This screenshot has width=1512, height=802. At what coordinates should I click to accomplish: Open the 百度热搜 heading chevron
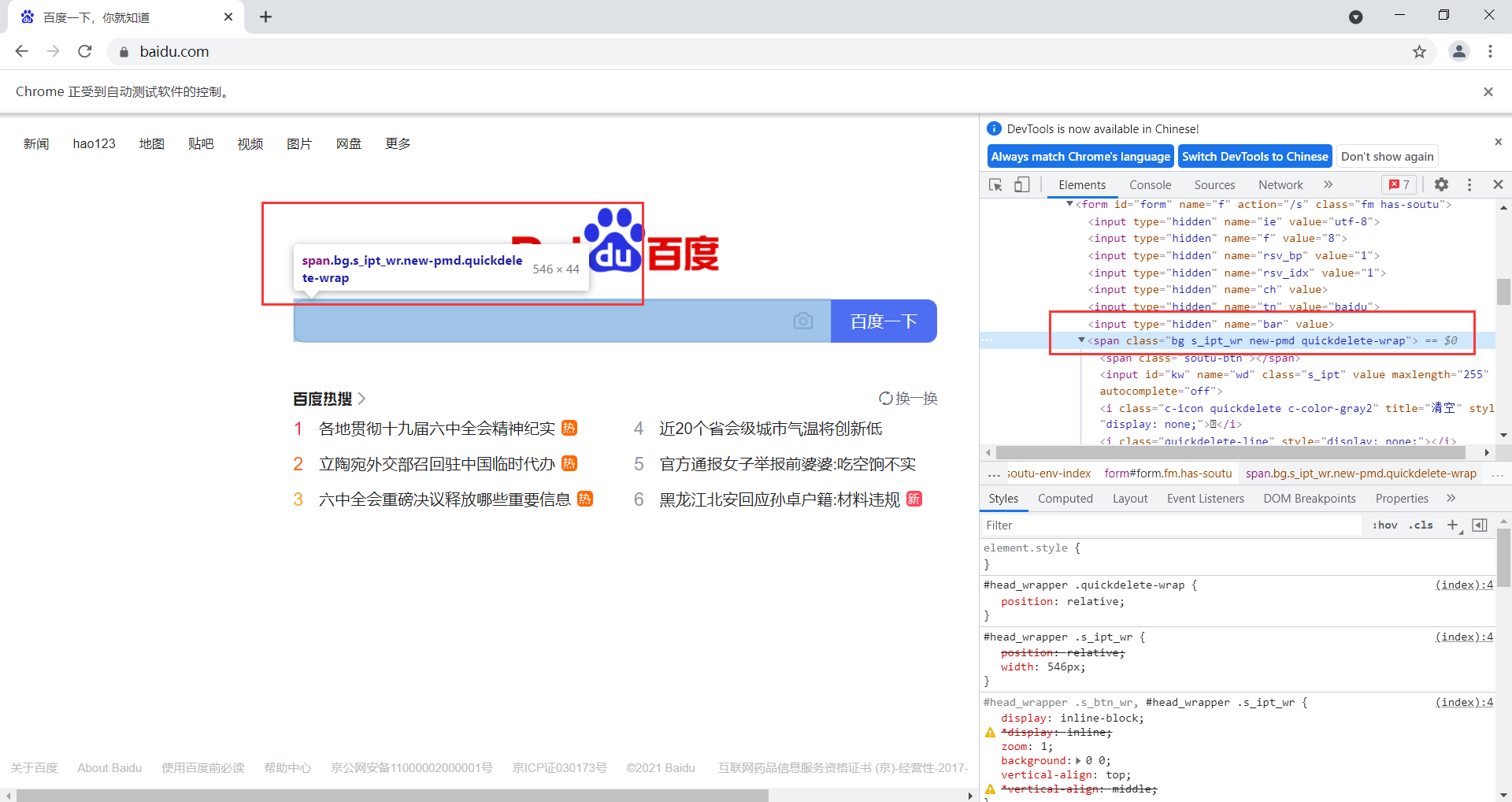click(361, 399)
